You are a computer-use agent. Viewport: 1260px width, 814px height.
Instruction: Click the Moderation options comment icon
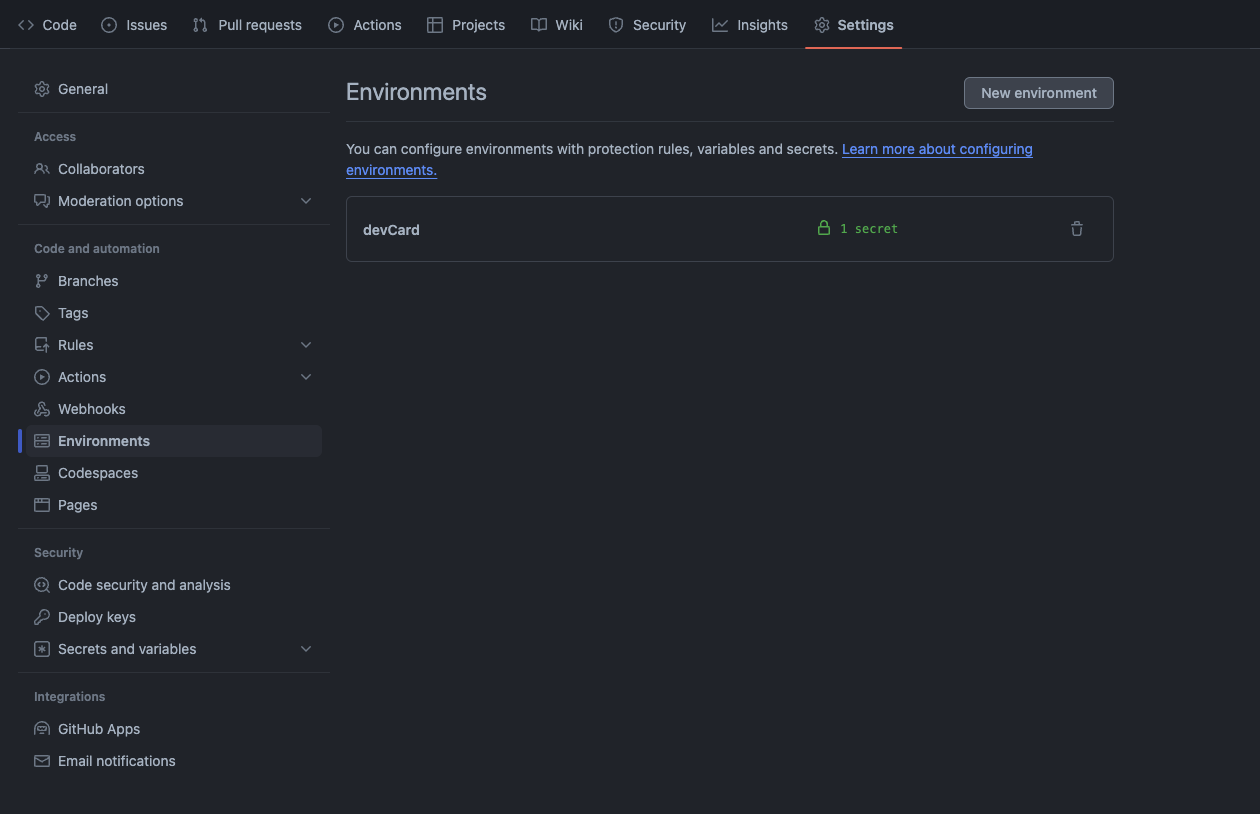point(42,201)
